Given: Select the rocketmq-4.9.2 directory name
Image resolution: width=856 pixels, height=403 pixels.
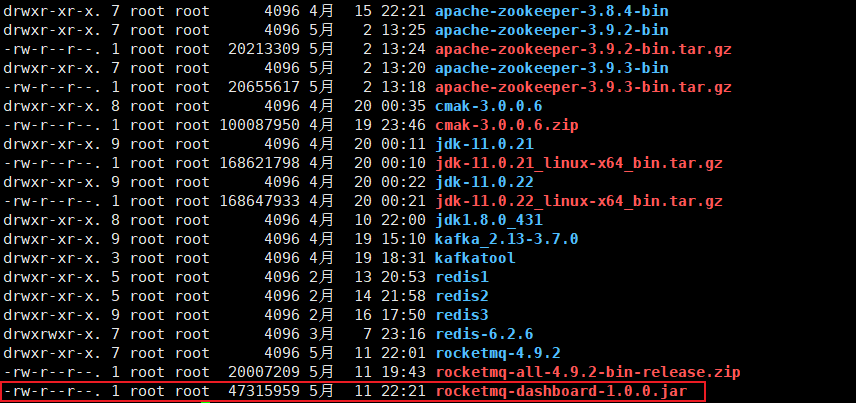Looking at the screenshot, I should point(498,353).
